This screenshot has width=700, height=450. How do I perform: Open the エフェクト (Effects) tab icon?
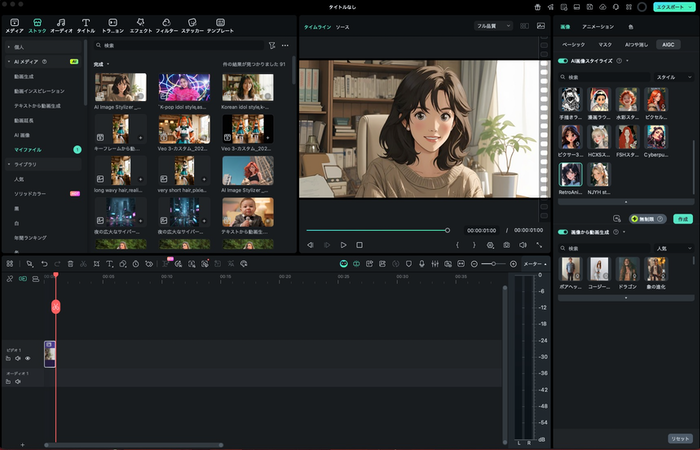point(140,21)
